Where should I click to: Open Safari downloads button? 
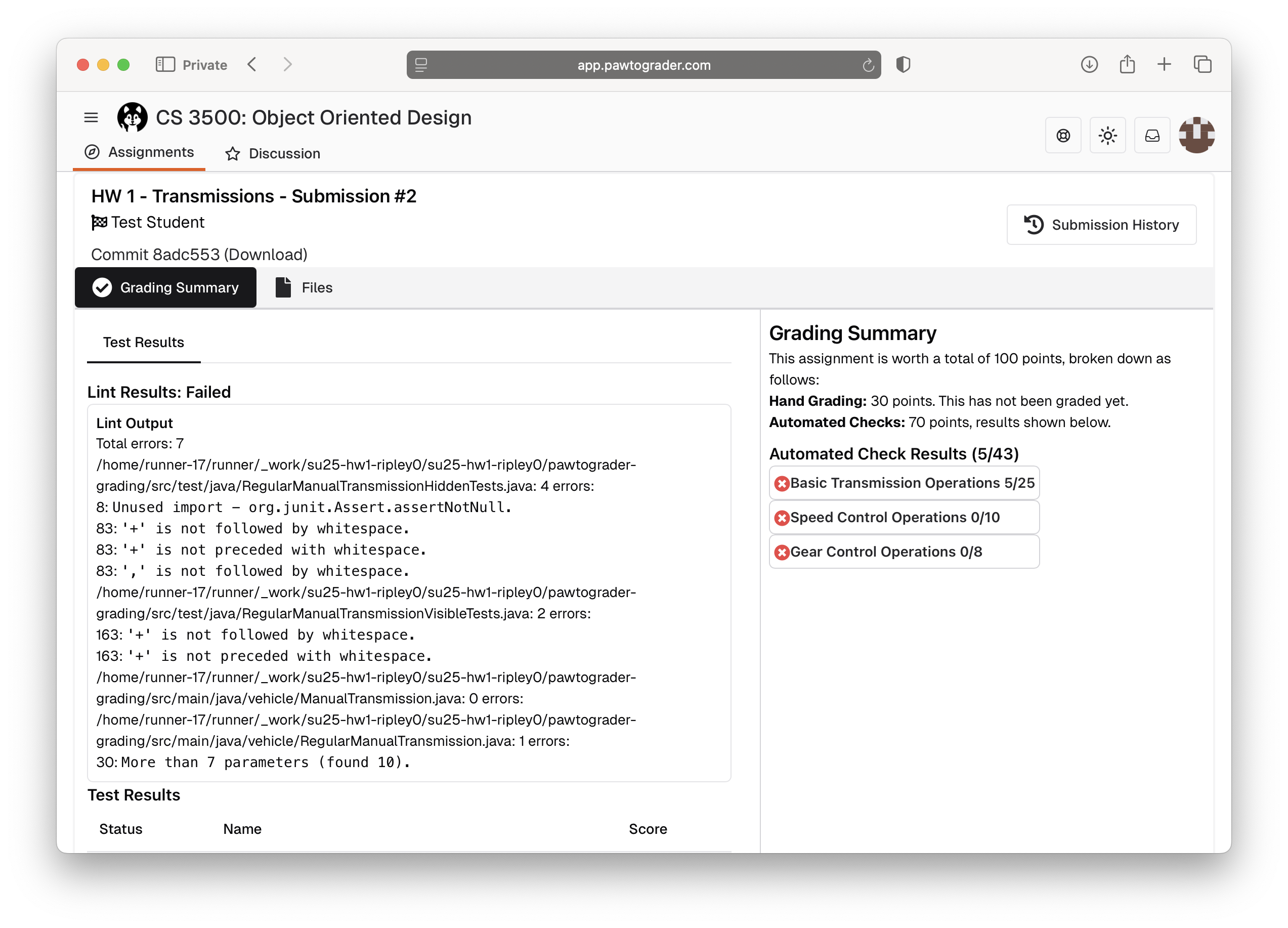coord(1089,65)
